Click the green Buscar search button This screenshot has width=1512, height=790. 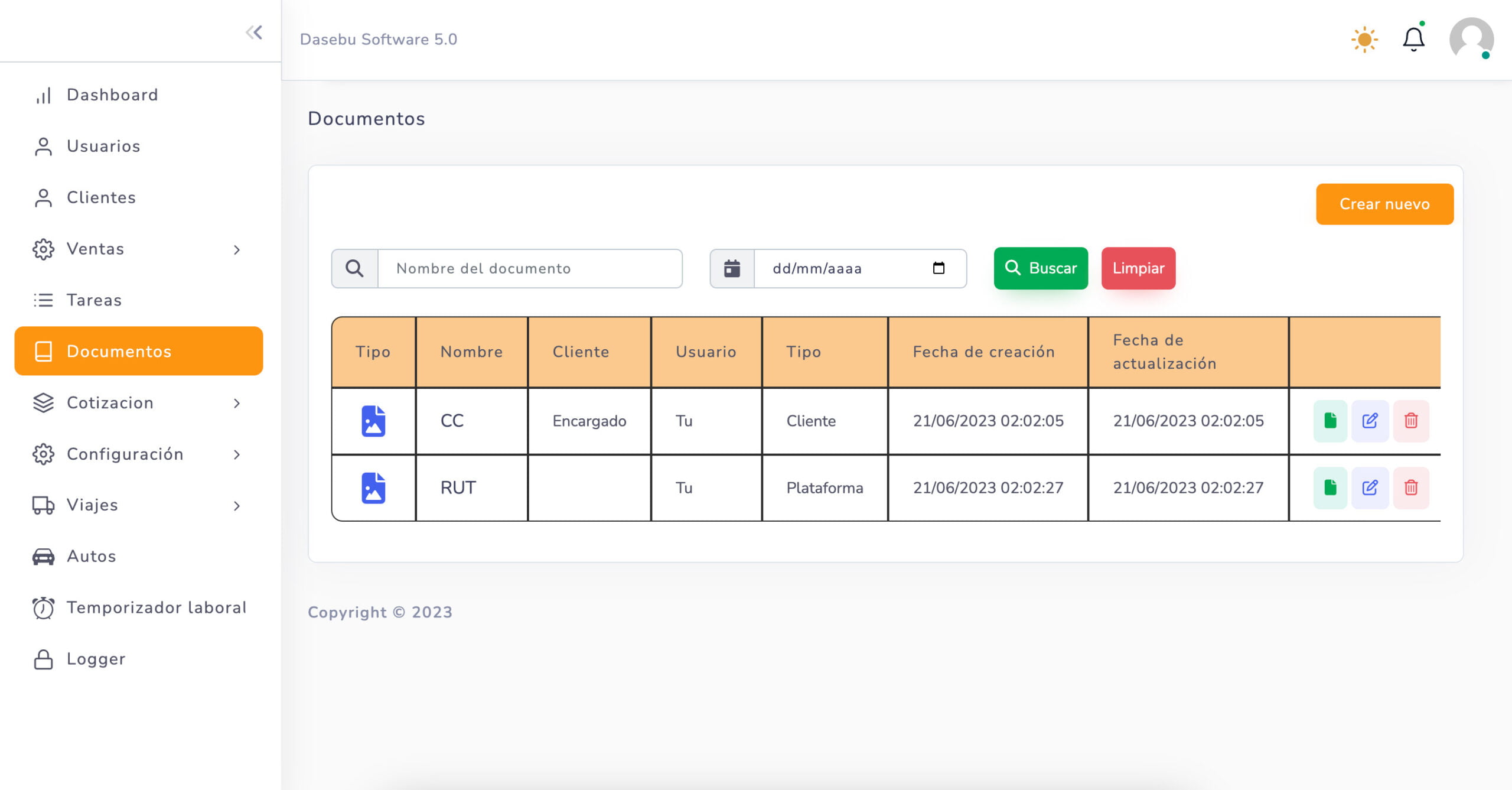[x=1040, y=268]
